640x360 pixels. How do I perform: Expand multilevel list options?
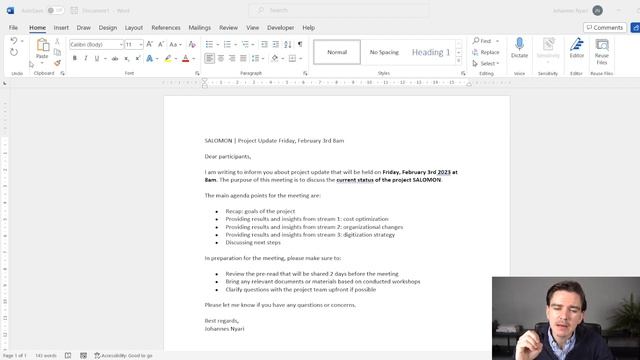coord(253,44)
